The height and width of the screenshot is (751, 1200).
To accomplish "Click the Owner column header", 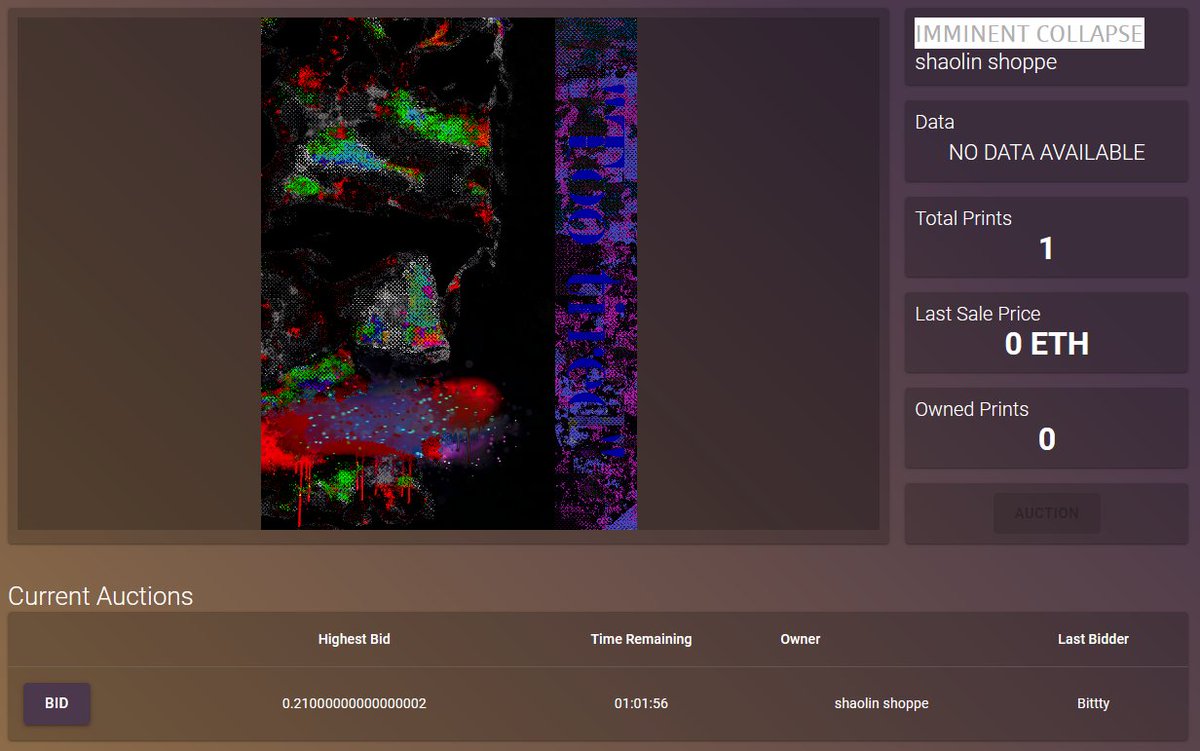I will [800, 639].
